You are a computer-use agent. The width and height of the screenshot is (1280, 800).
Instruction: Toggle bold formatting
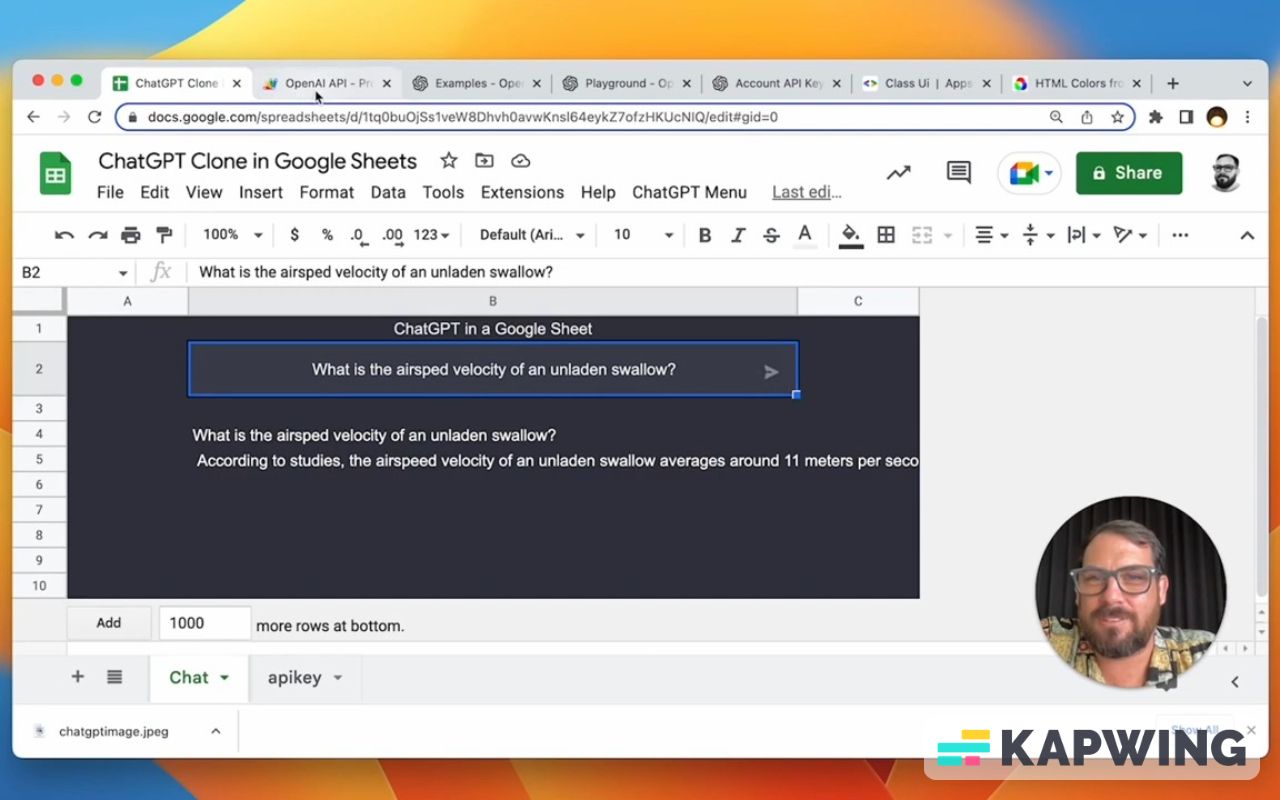705,235
